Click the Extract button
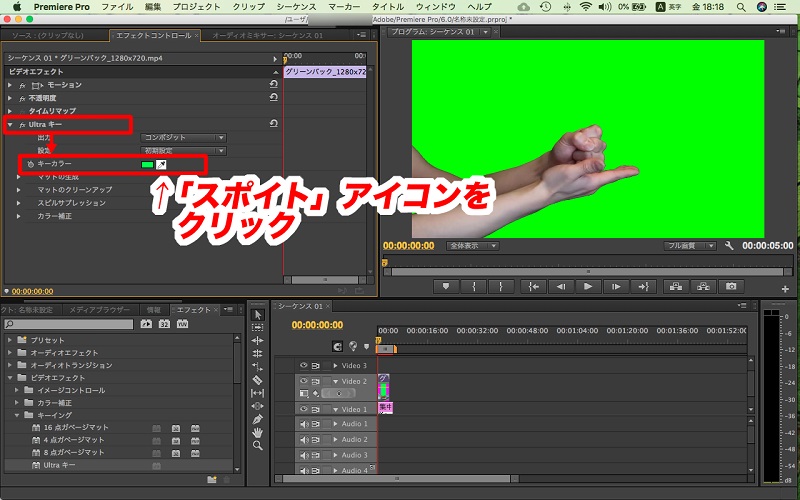The height and width of the screenshot is (500, 800). 704,287
